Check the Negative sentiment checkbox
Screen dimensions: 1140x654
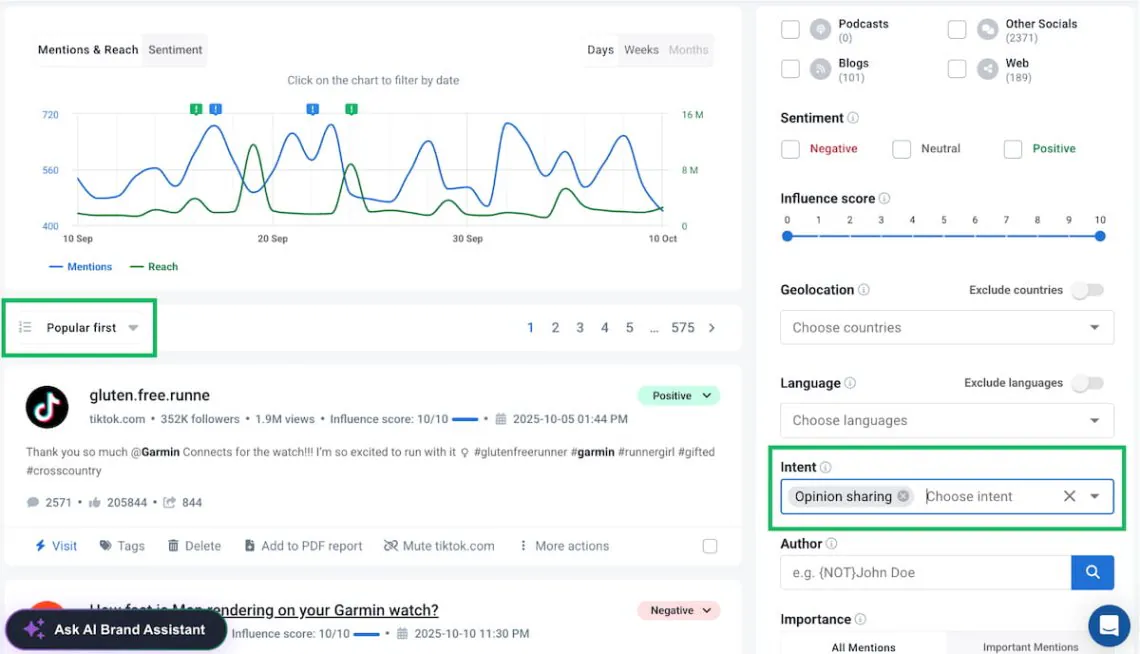(790, 149)
